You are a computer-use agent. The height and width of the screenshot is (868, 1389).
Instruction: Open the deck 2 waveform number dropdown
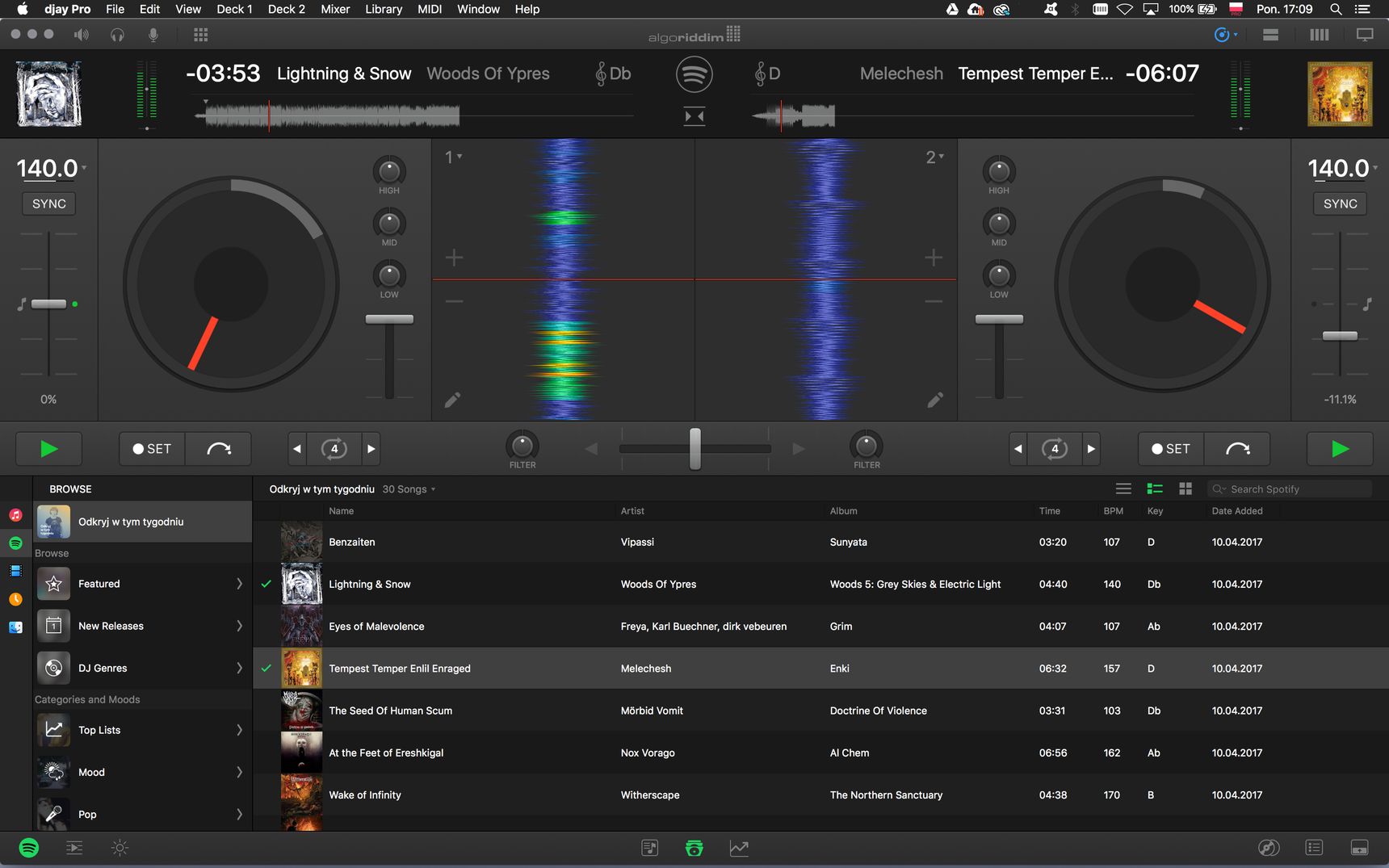click(935, 157)
